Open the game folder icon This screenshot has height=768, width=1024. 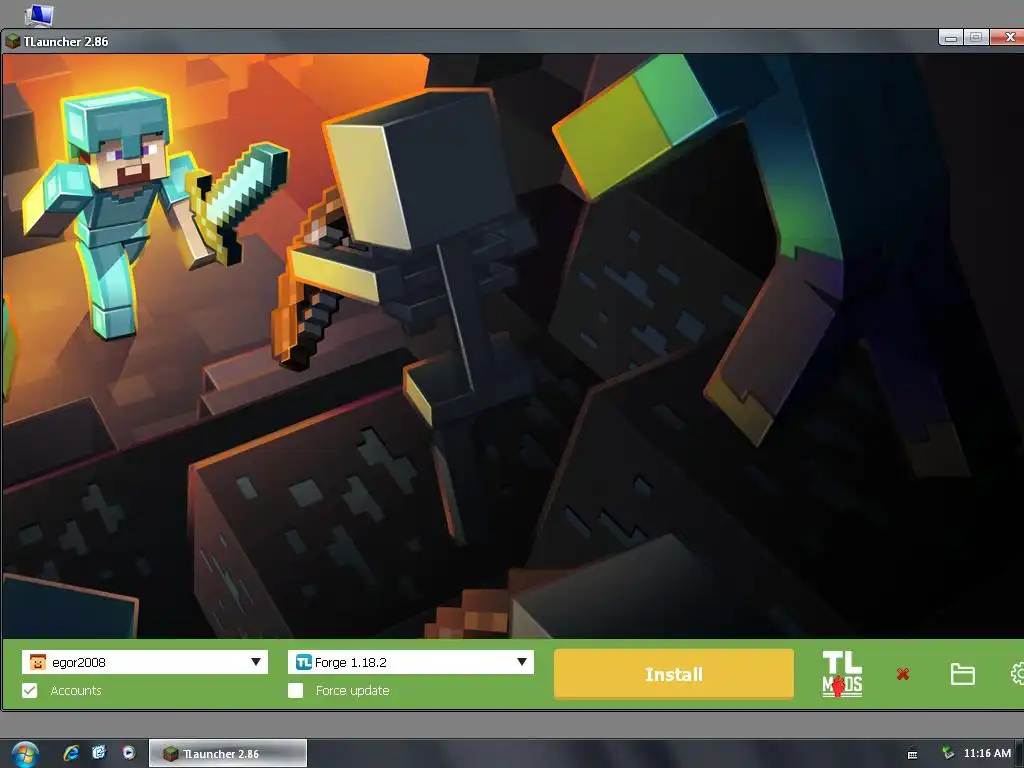963,674
